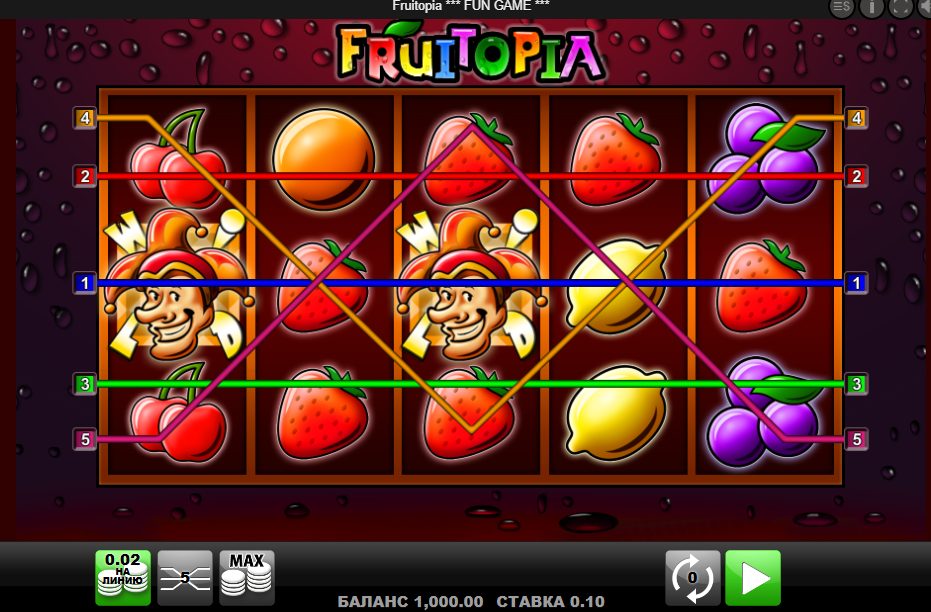
Task: Select payline 2 marker on the left side
Action: (x=85, y=176)
